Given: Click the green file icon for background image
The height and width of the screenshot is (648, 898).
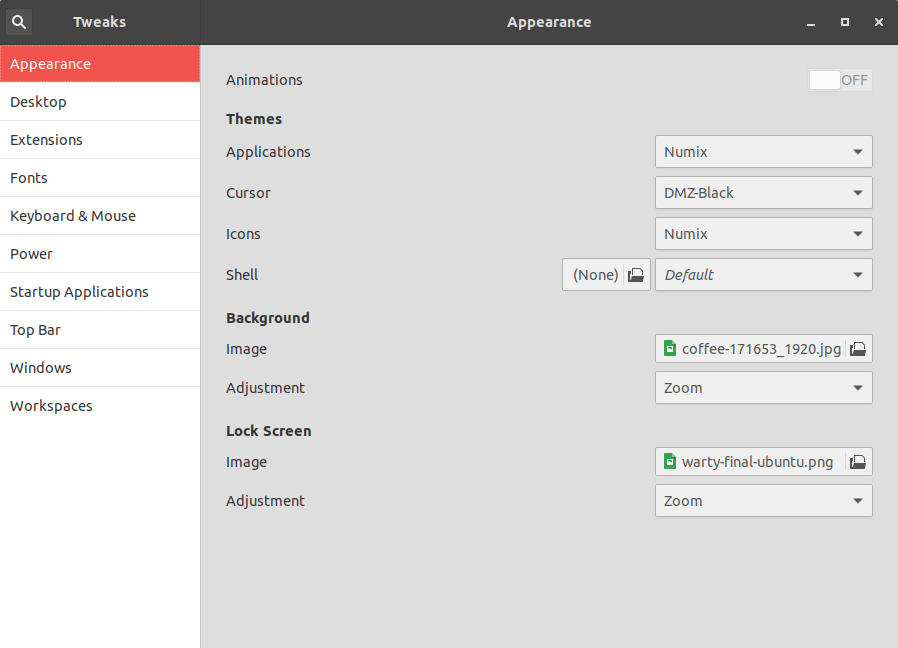Looking at the screenshot, I should point(670,349).
